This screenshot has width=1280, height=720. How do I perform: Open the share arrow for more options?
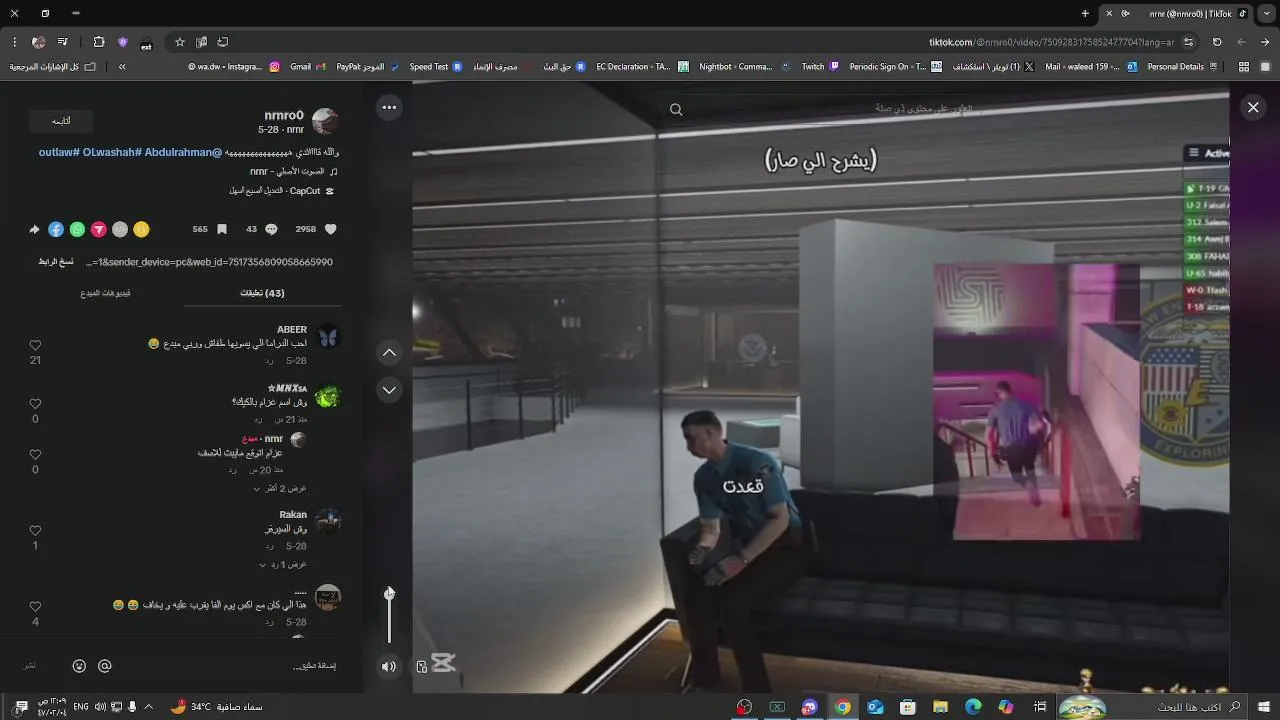click(34, 229)
